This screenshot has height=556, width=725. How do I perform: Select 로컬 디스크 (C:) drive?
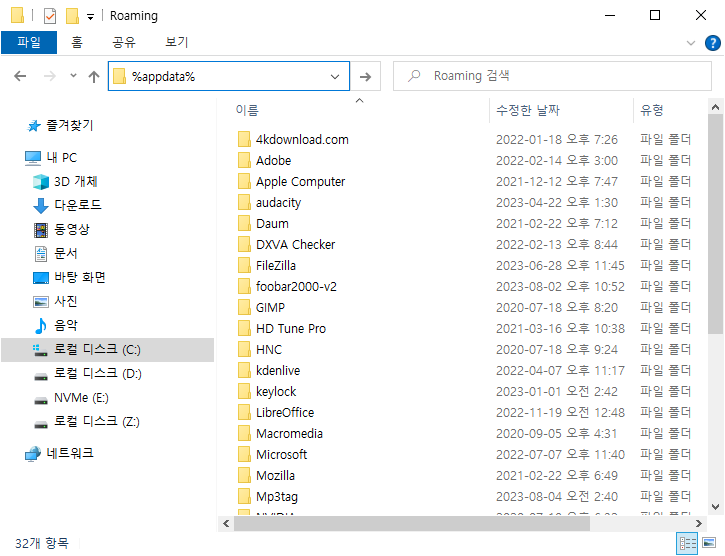pyautogui.click(x=107, y=349)
